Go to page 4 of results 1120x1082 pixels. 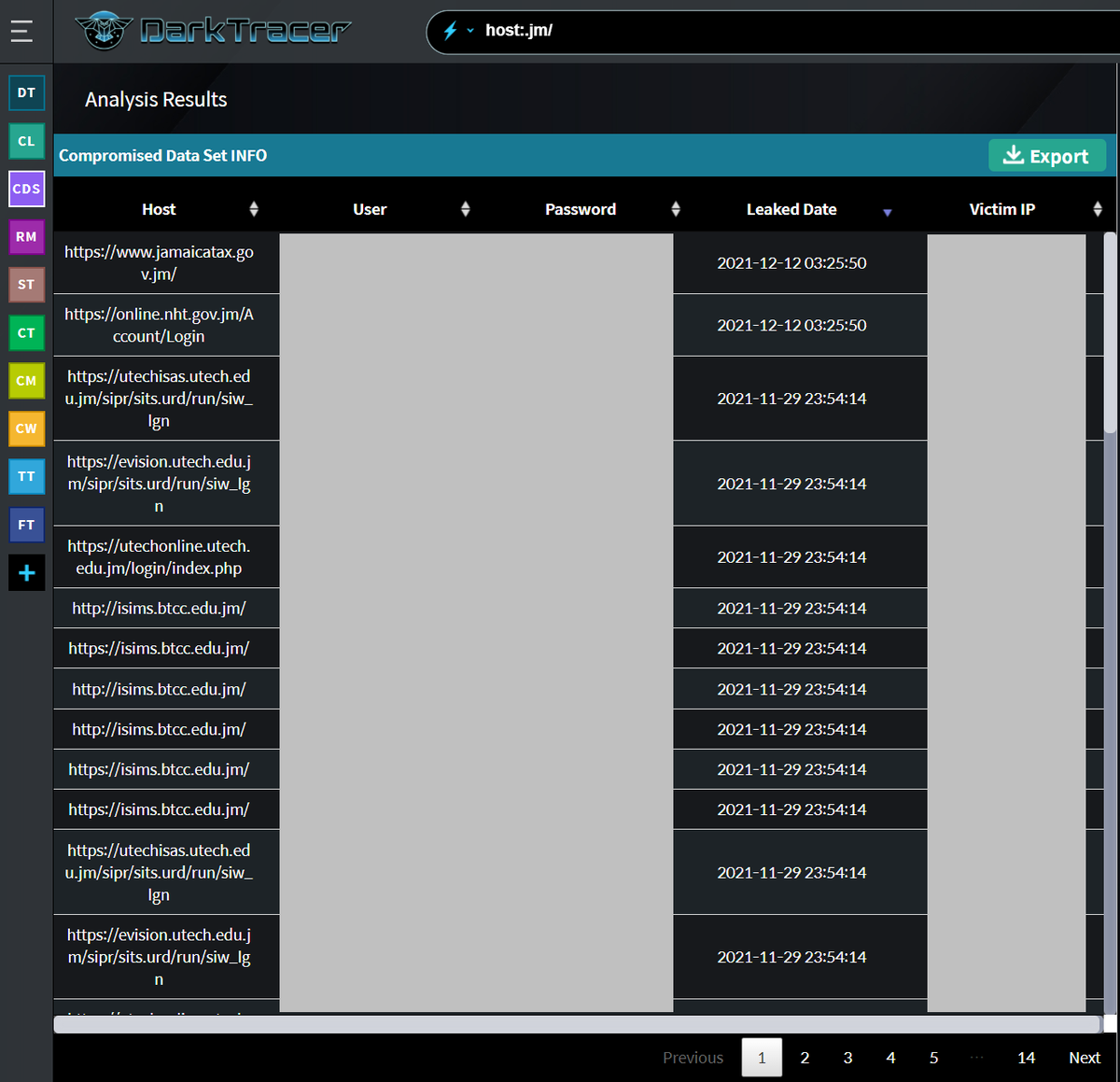(890, 1058)
